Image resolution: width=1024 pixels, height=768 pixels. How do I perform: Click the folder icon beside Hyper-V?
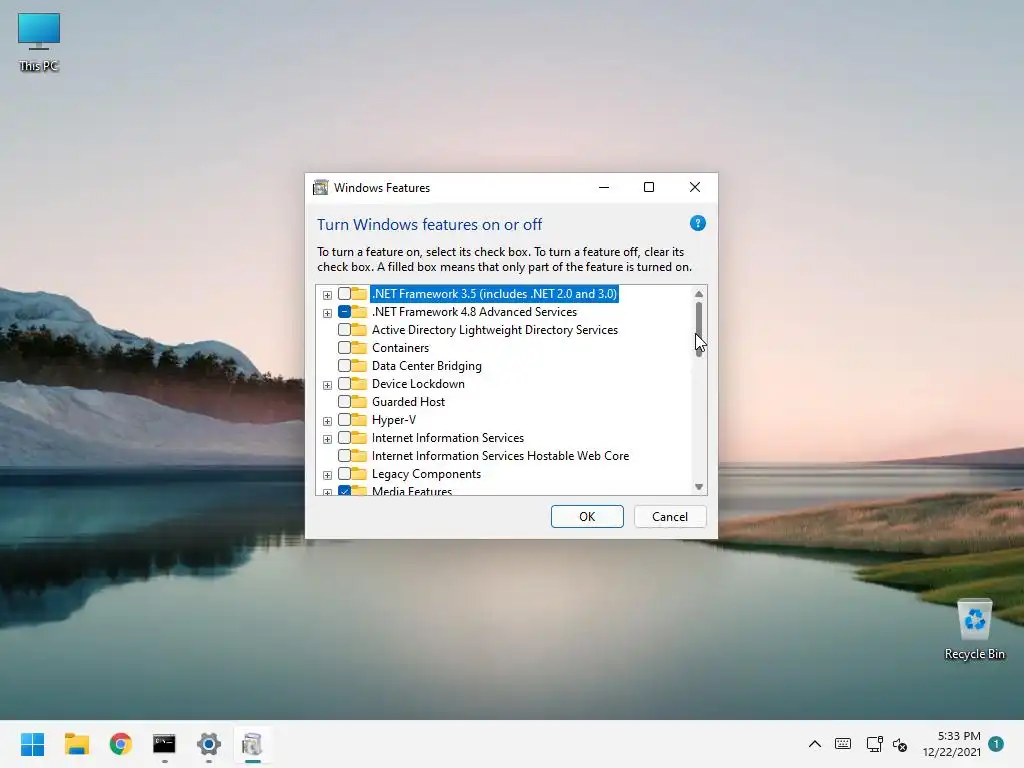359,419
